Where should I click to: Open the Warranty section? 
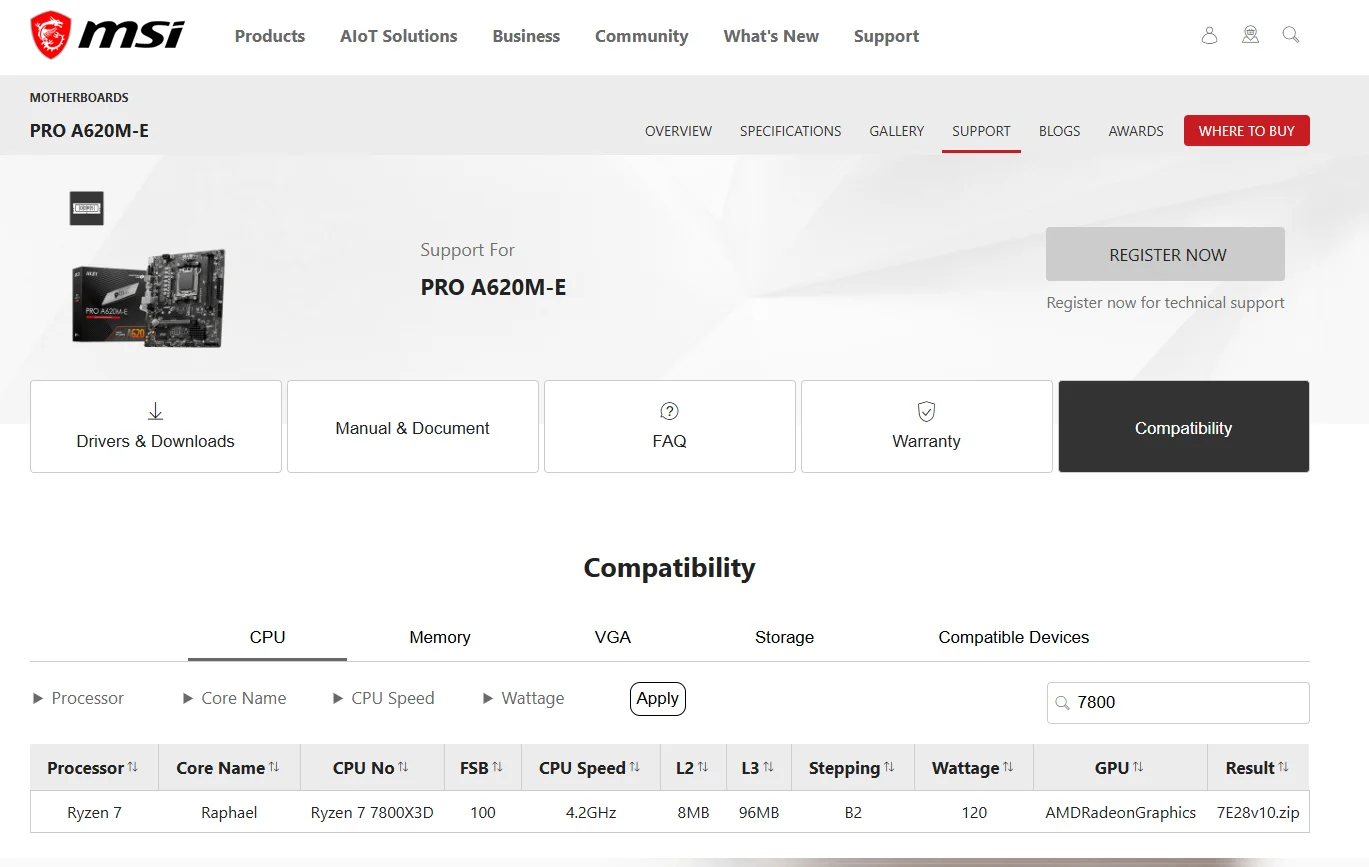[927, 426]
